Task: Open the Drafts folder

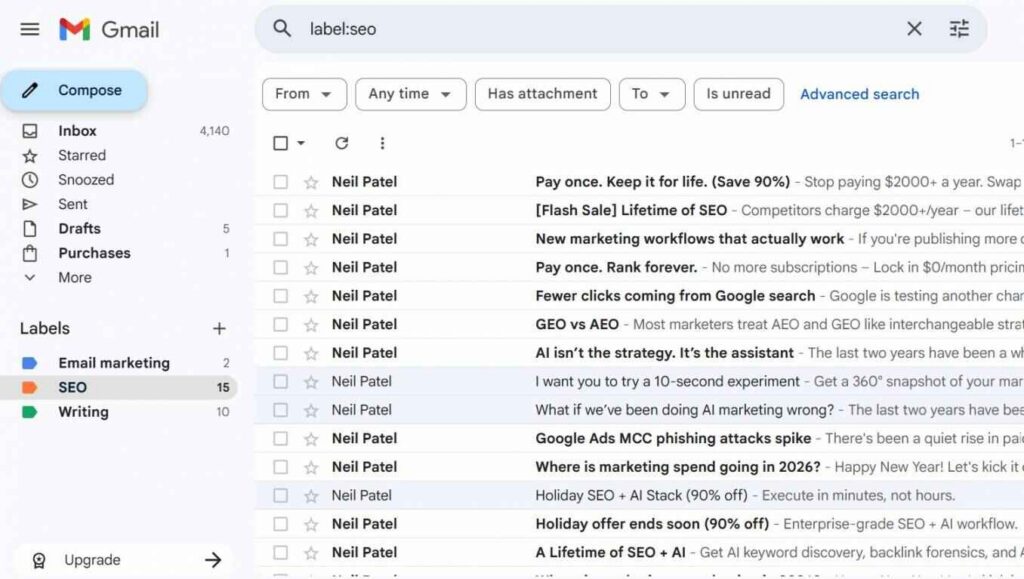Action: (79, 228)
